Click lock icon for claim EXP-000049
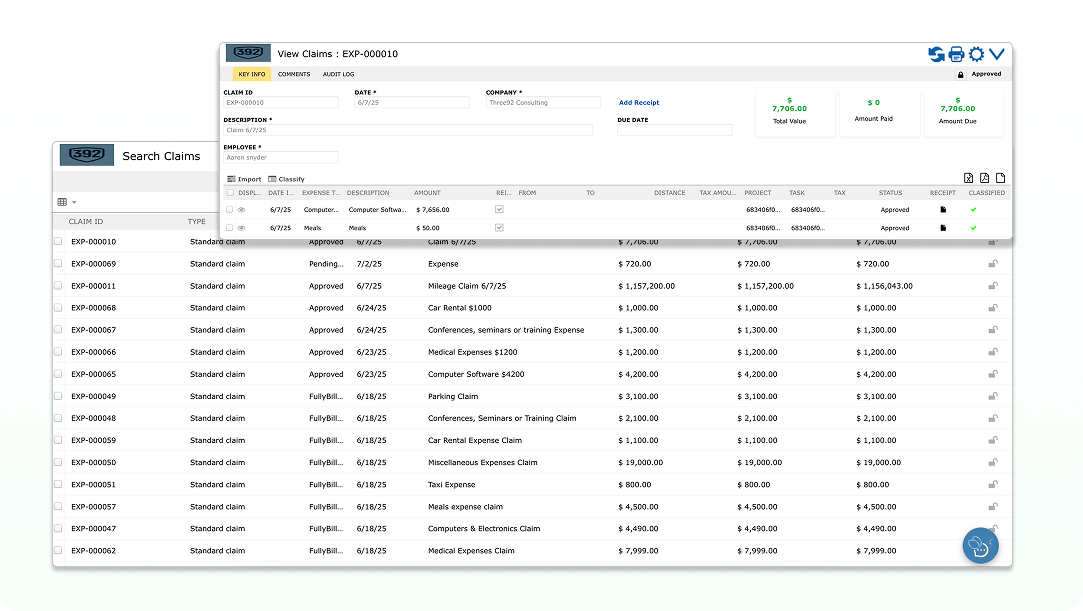1083x611 pixels. pyautogui.click(x=993, y=396)
